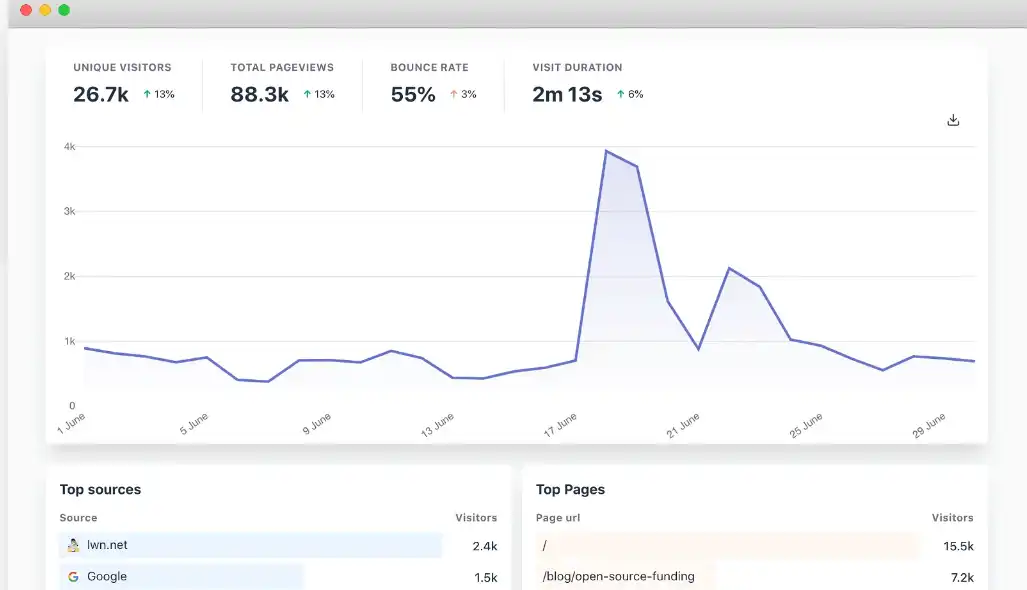The width and height of the screenshot is (1027, 590).
Task: Click the highest peak point on the chart
Action: click(x=607, y=151)
